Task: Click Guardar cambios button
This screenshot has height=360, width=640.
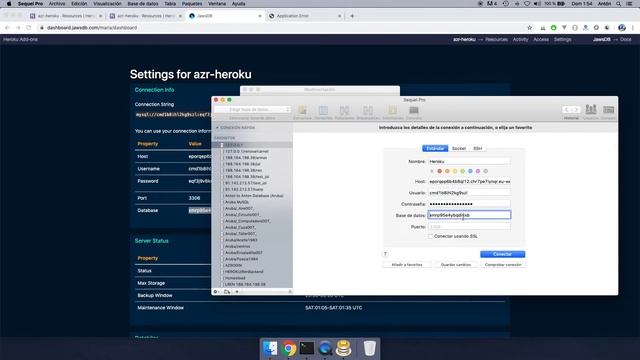Action: coord(456,265)
